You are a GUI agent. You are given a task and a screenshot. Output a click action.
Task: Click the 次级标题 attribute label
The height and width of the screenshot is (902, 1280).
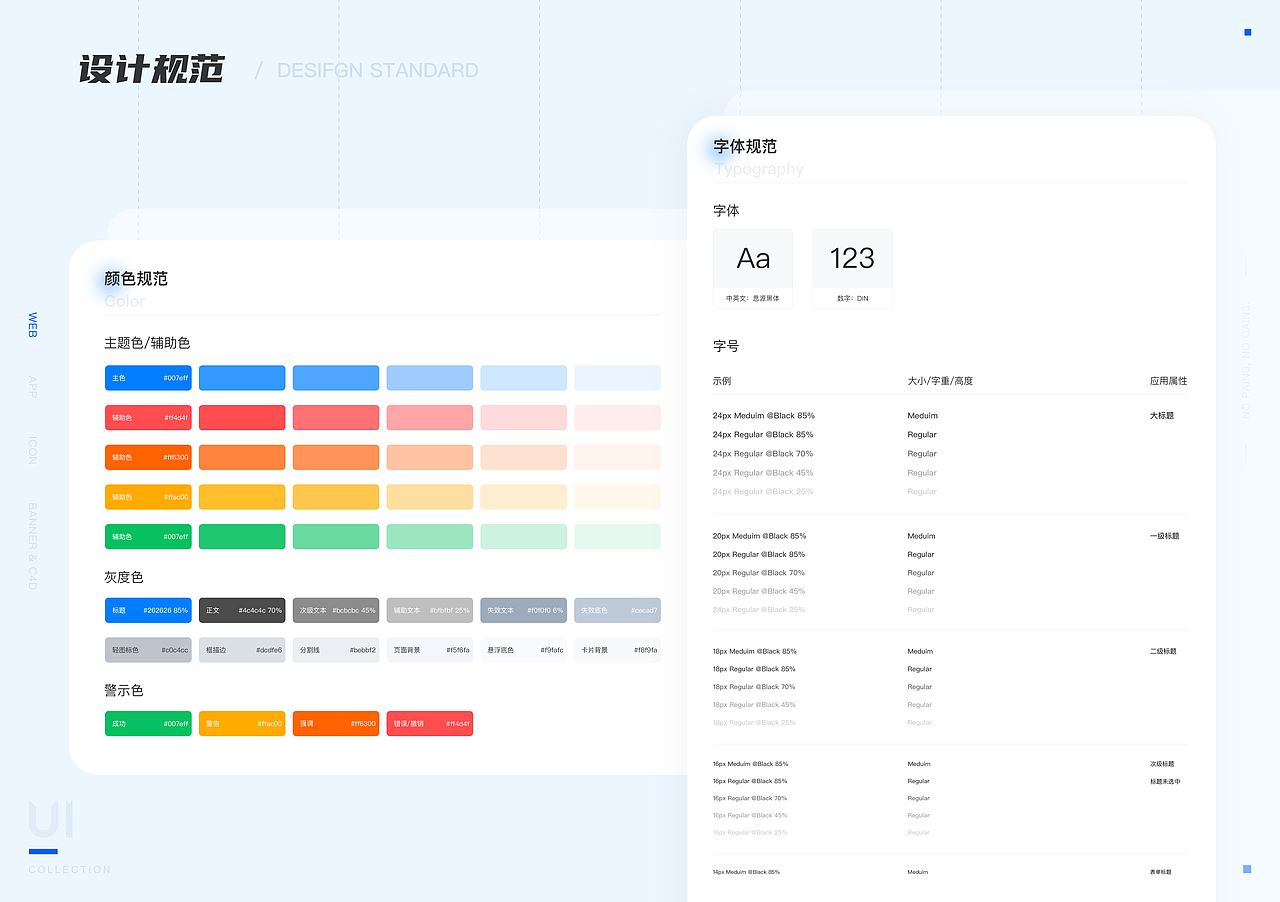coord(1162,764)
